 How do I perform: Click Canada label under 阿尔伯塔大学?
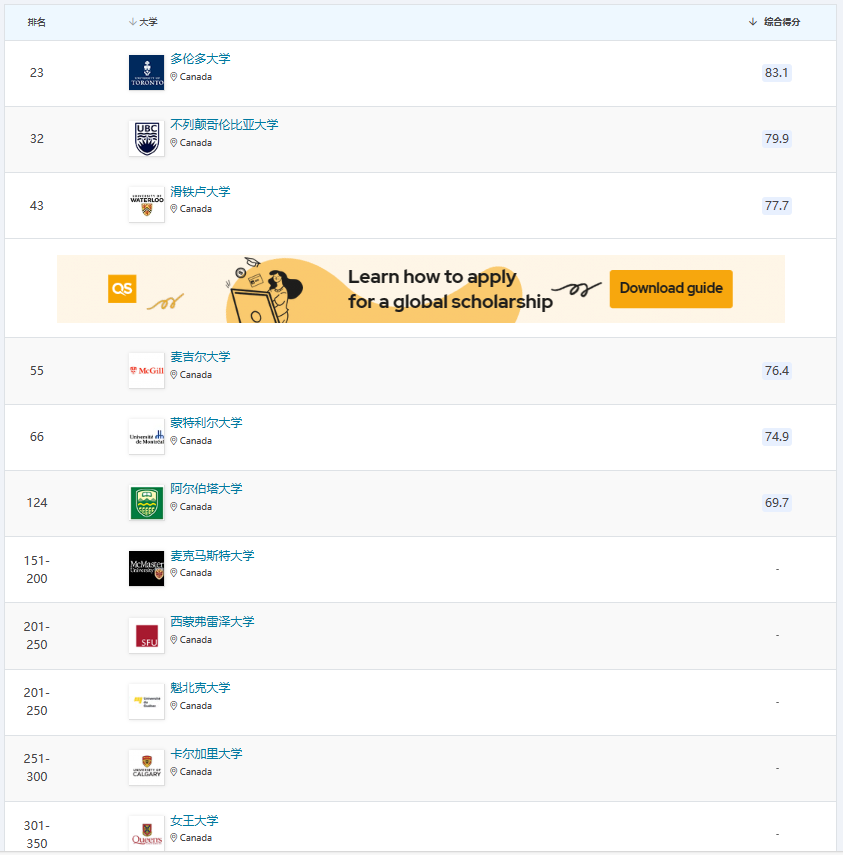(x=196, y=507)
